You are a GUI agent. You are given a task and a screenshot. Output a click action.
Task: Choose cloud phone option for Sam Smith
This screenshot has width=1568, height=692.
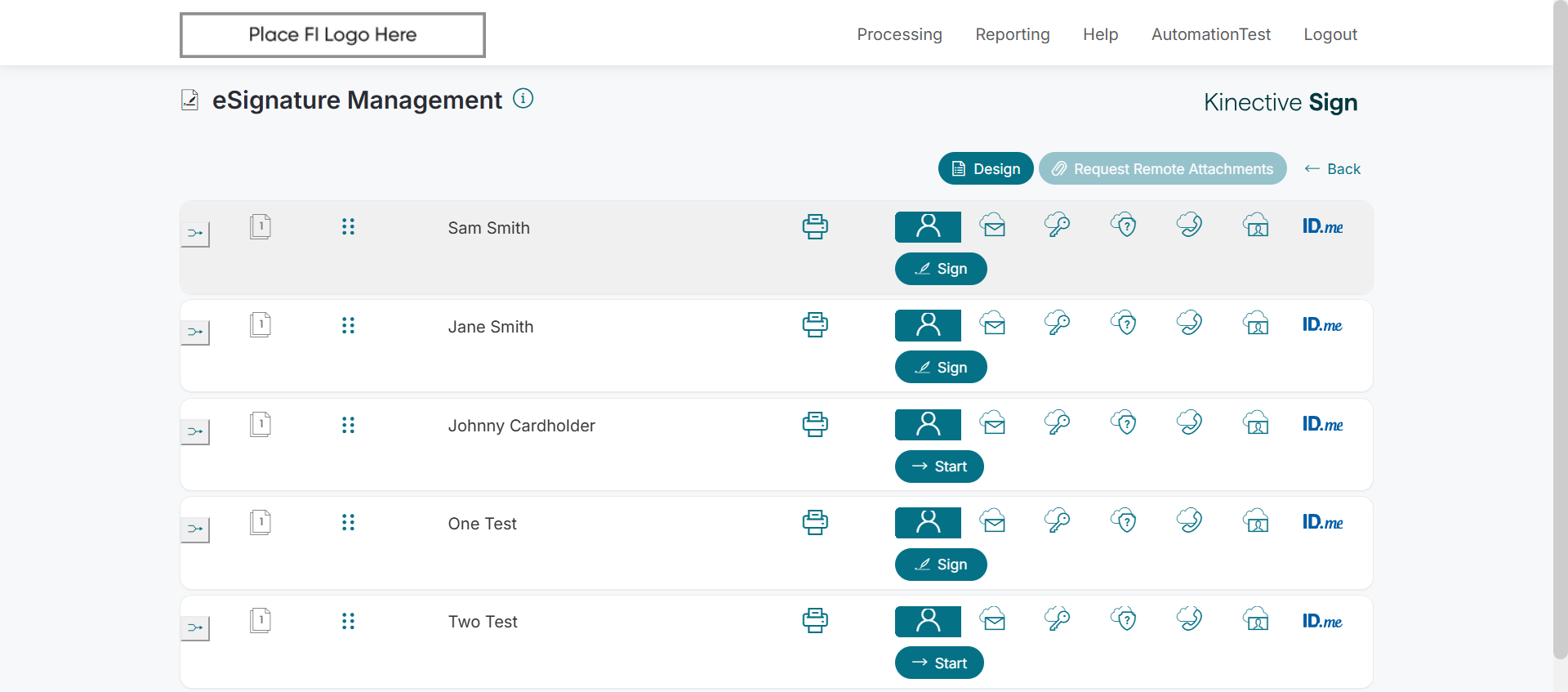point(1189,225)
